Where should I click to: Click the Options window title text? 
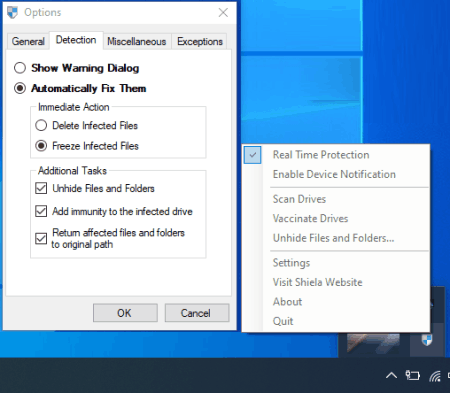[43, 13]
